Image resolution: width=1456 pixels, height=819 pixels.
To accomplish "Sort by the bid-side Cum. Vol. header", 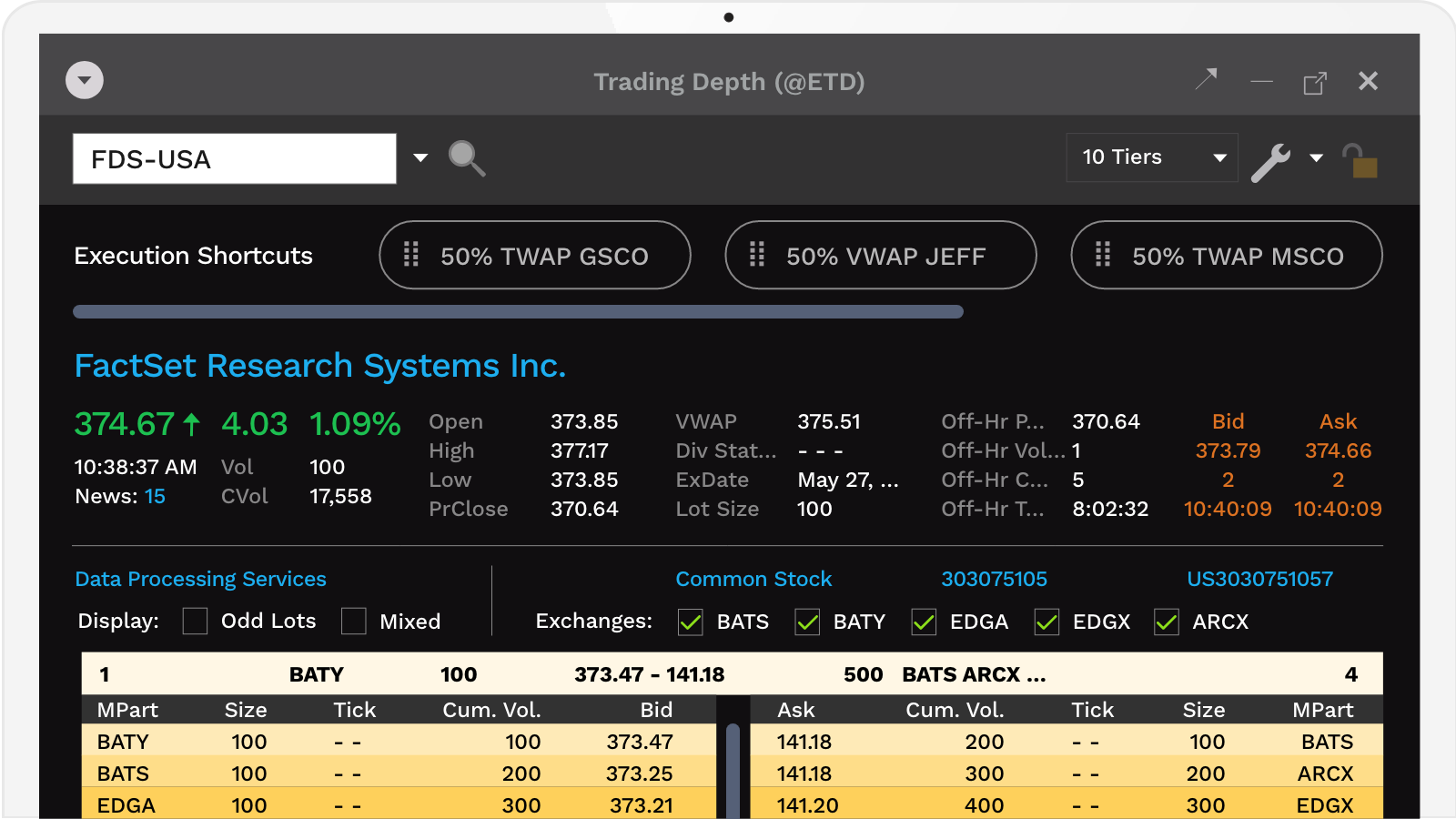I will coord(491,710).
